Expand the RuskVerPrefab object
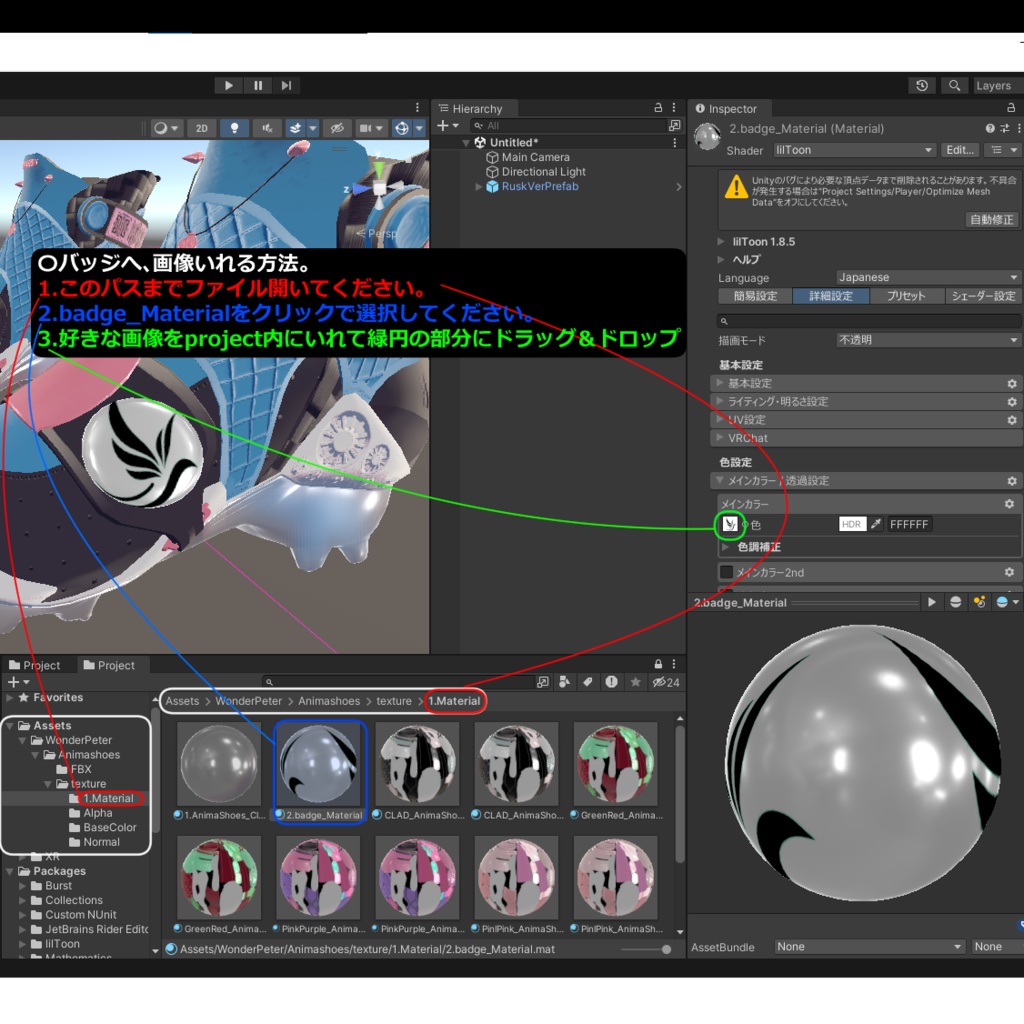This screenshot has width=1024, height=1024. coord(479,186)
